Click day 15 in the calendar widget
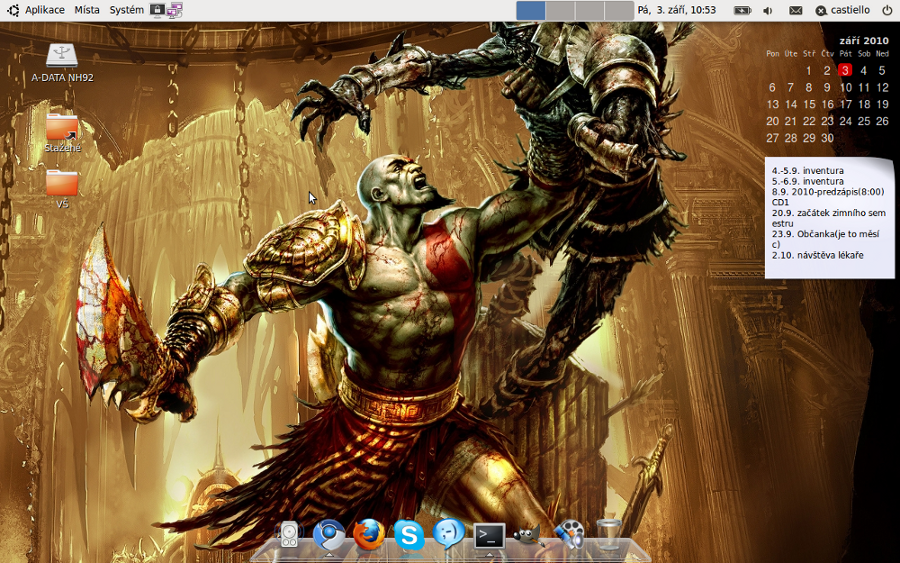The height and width of the screenshot is (563, 900). 809,104
